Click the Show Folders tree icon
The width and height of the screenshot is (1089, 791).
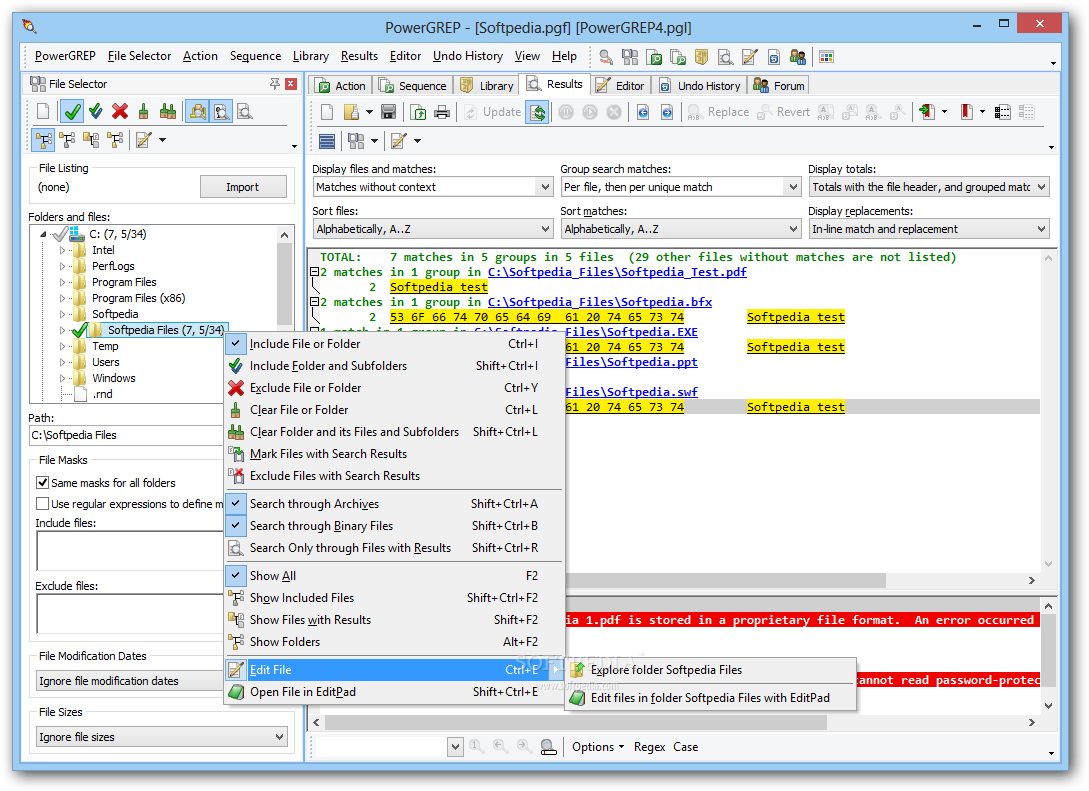(115, 140)
